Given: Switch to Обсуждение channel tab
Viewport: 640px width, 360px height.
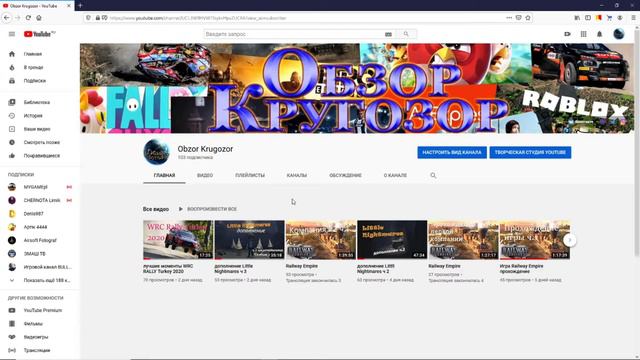Looking at the screenshot, I should (345, 176).
